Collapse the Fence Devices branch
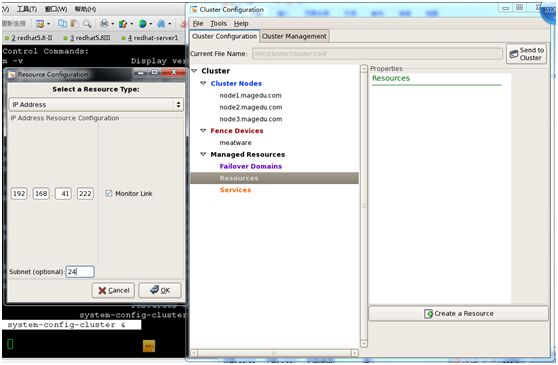 [x=203, y=131]
